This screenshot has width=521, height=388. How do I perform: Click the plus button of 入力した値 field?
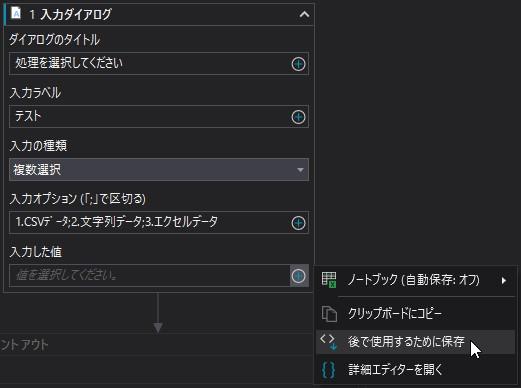click(x=299, y=276)
